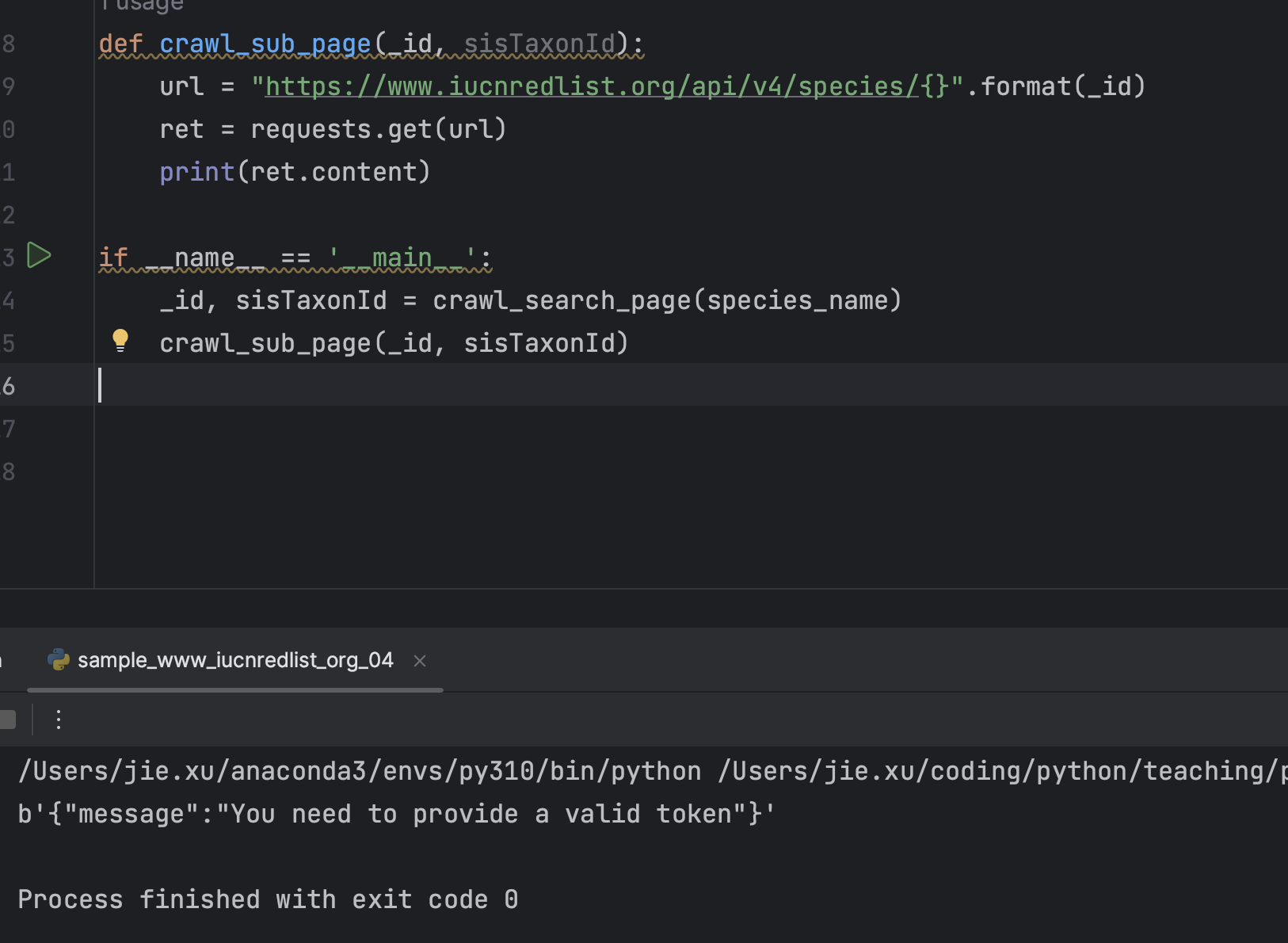Image resolution: width=1288 pixels, height=943 pixels.
Task: Click the greyed sisTaxonId parameter in definition
Action: [539, 44]
